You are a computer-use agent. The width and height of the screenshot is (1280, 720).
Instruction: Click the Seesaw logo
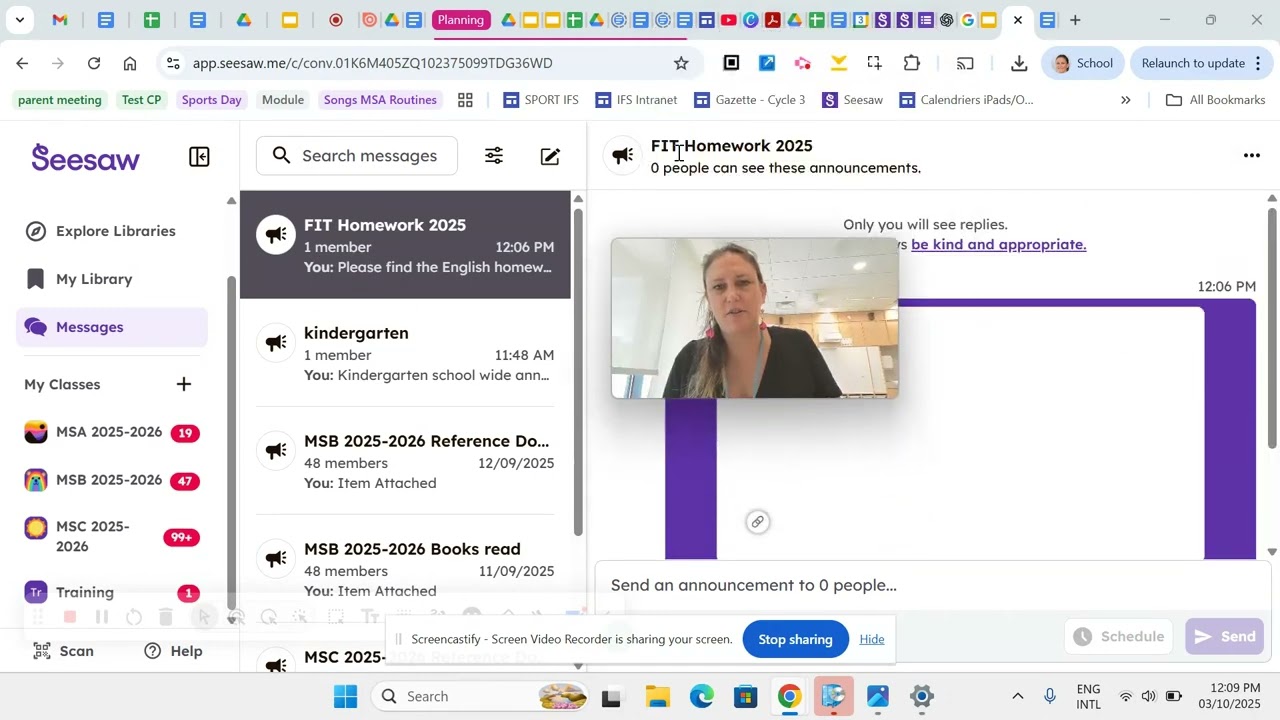point(85,157)
